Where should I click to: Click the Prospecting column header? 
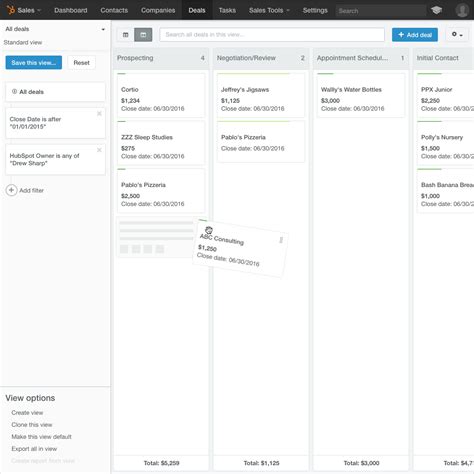[161, 58]
